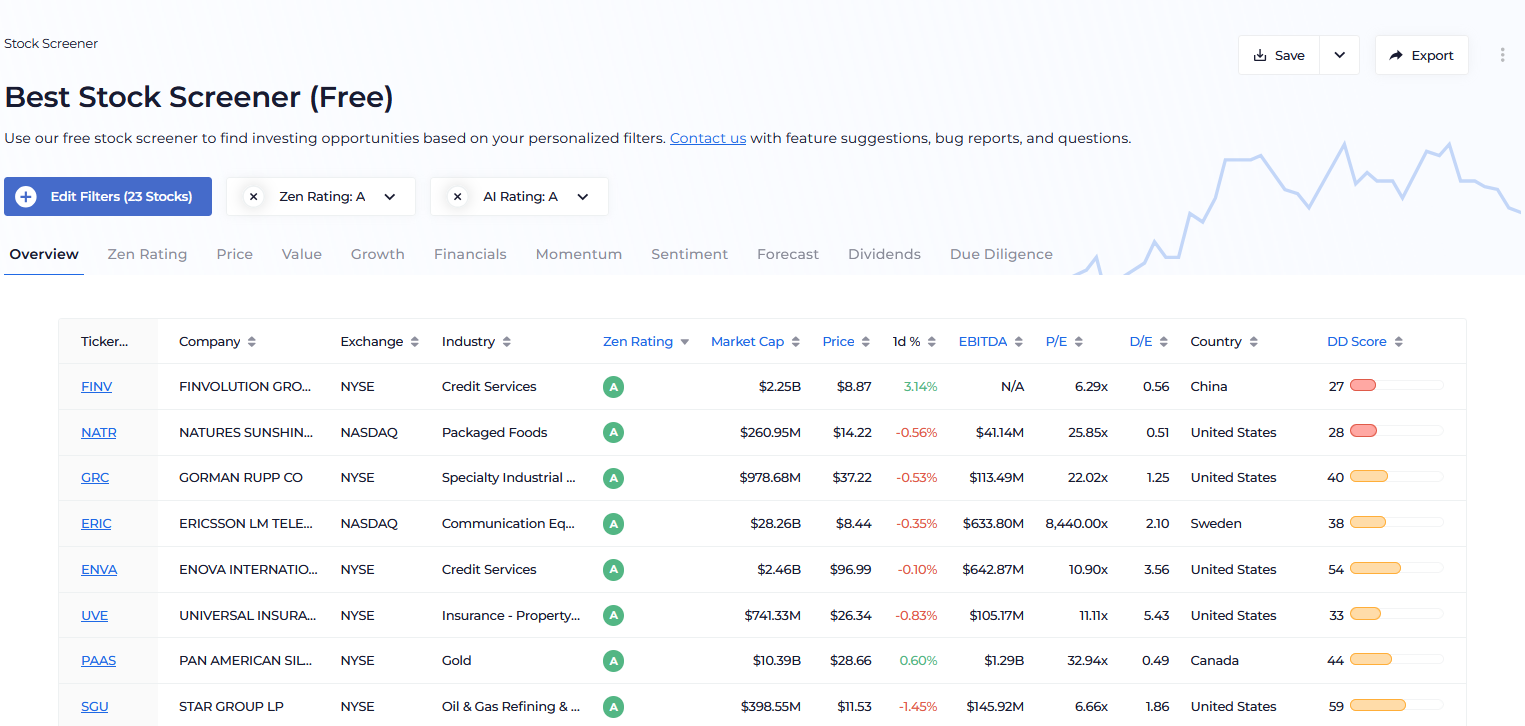Sort by the Industry column icon
This screenshot has height=726, width=1525.
click(507, 342)
